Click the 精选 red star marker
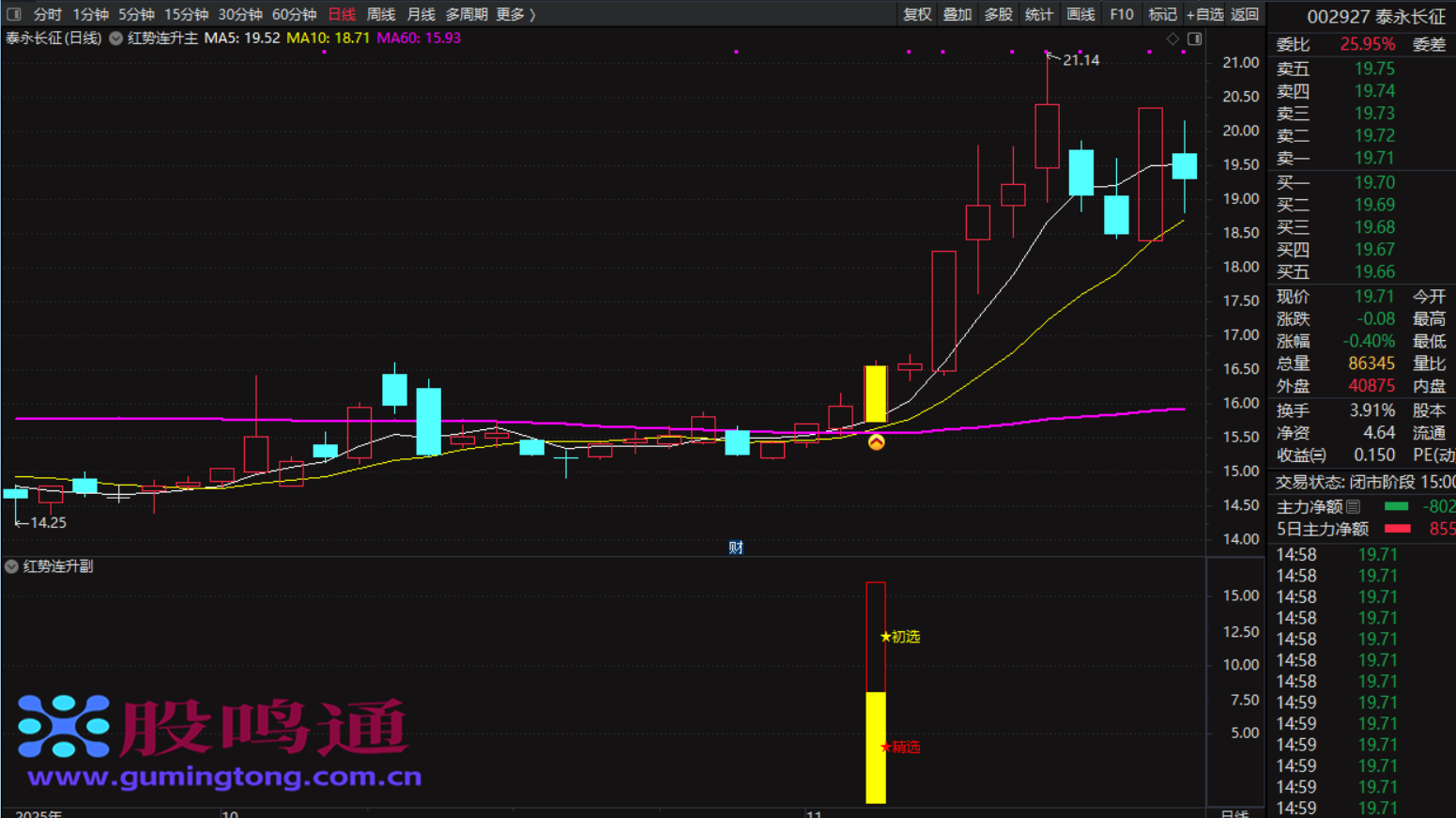The height and width of the screenshot is (818, 1456). (899, 747)
